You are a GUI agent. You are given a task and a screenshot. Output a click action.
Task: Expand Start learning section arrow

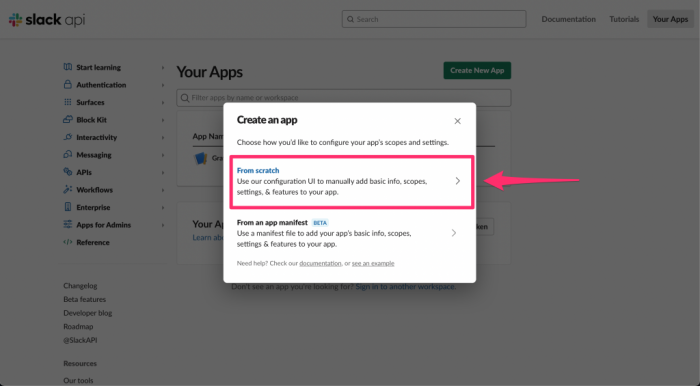click(x=163, y=67)
